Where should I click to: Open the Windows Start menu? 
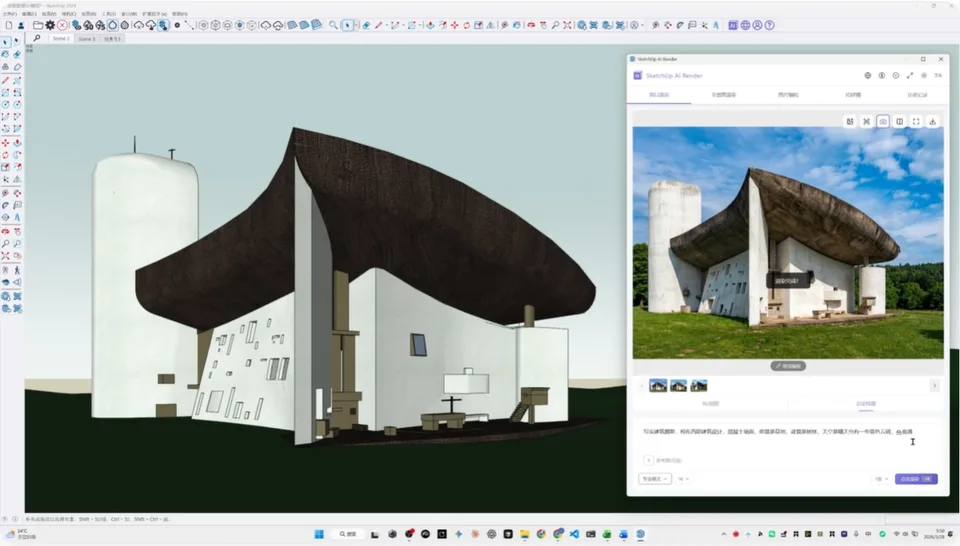pos(319,534)
